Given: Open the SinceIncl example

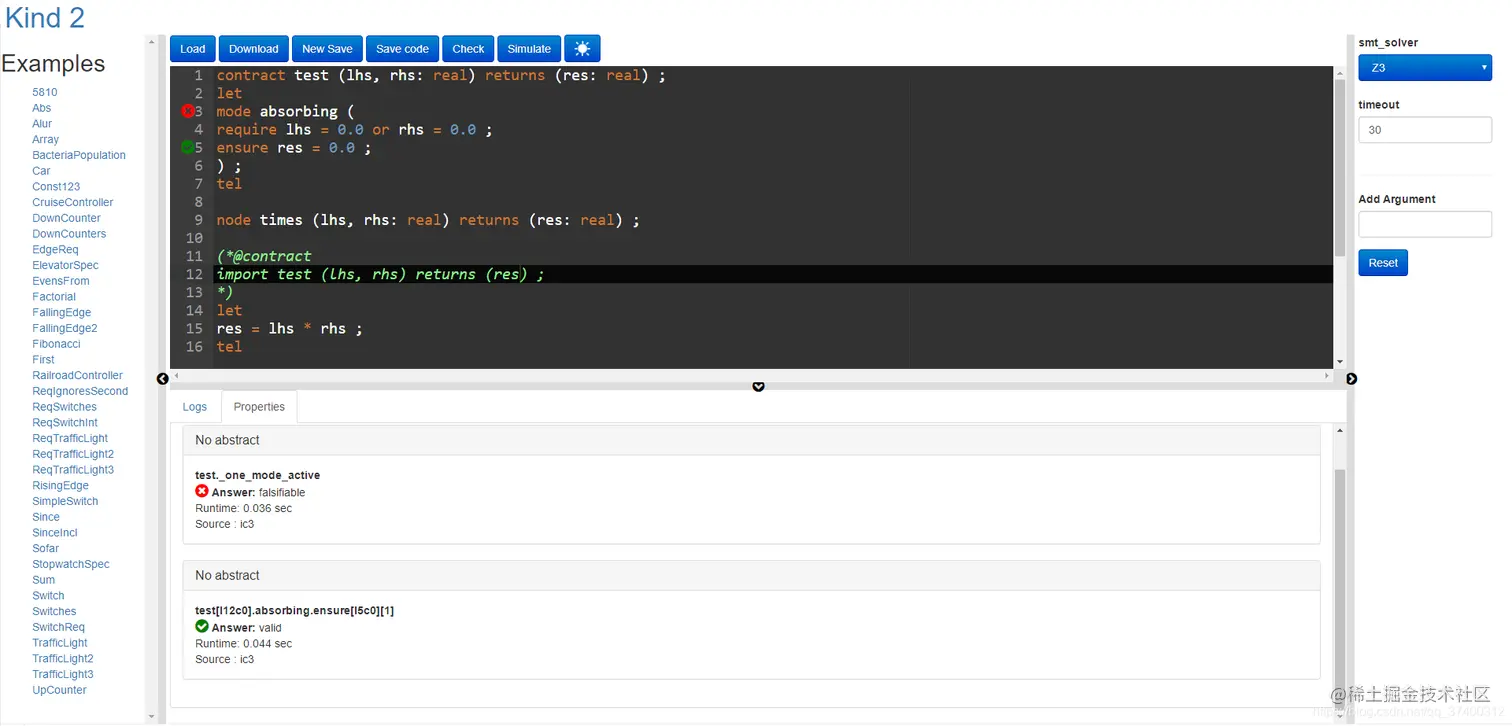Looking at the screenshot, I should [x=55, y=533].
